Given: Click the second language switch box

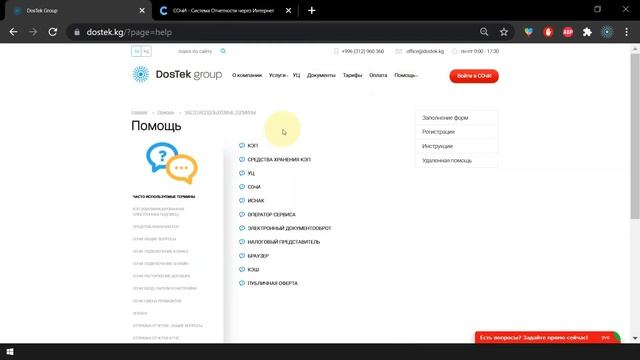Looking at the screenshot, I should (147, 51).
